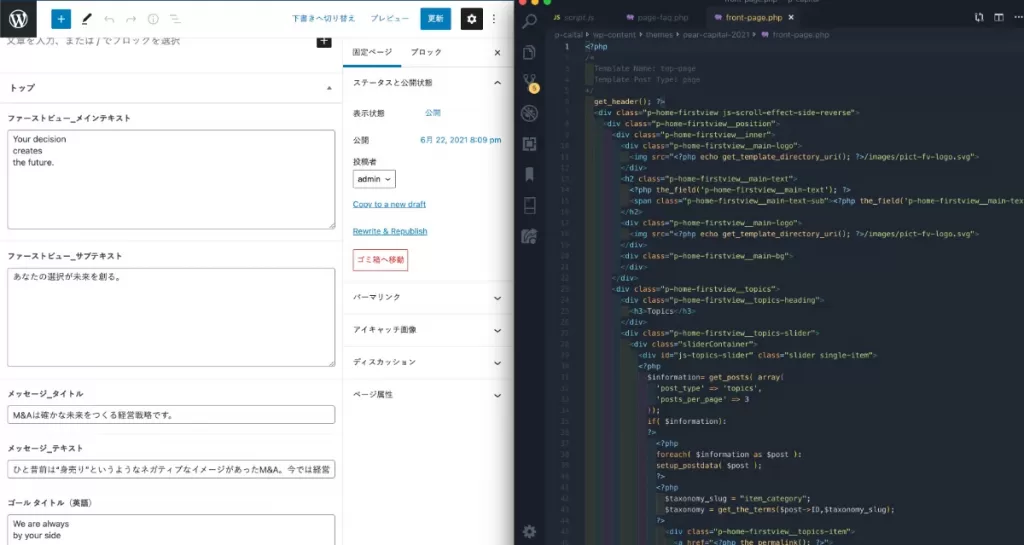This screenshot has height=545, width=1024.
Task: Toggle the gear settings sidebar button
Action: pos(471,19)
